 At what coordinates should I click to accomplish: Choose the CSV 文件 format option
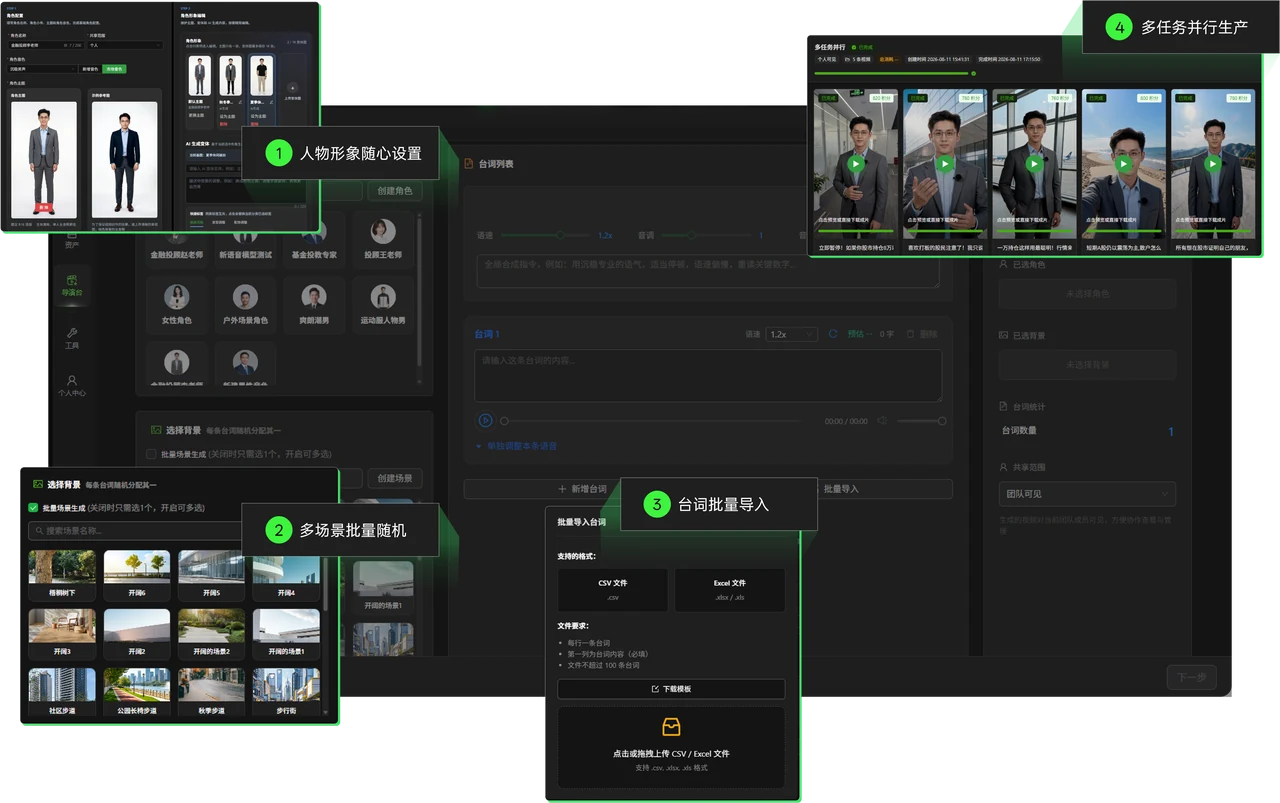pos(612,589)
